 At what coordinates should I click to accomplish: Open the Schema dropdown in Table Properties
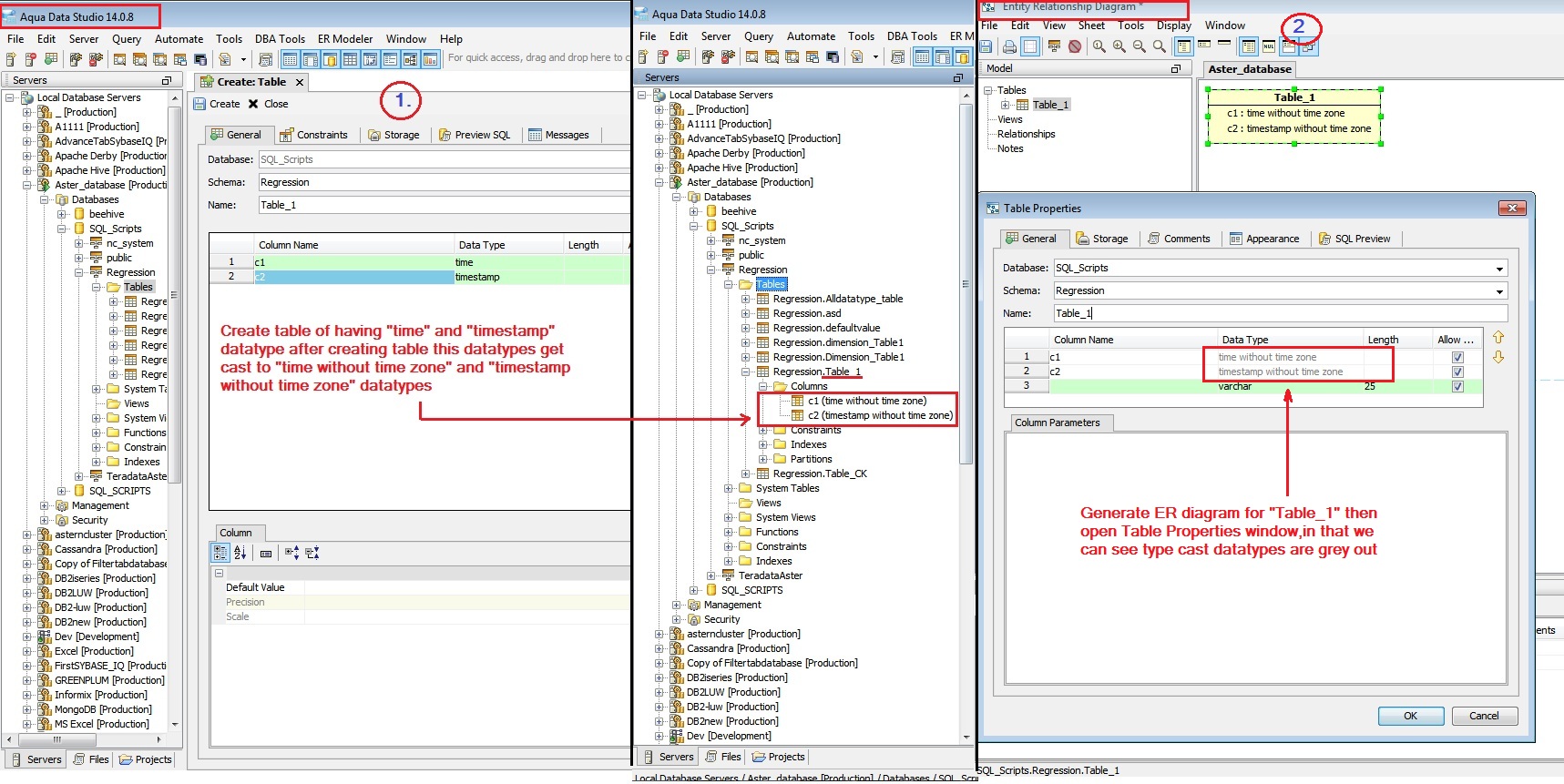[x=1499, y=291]
